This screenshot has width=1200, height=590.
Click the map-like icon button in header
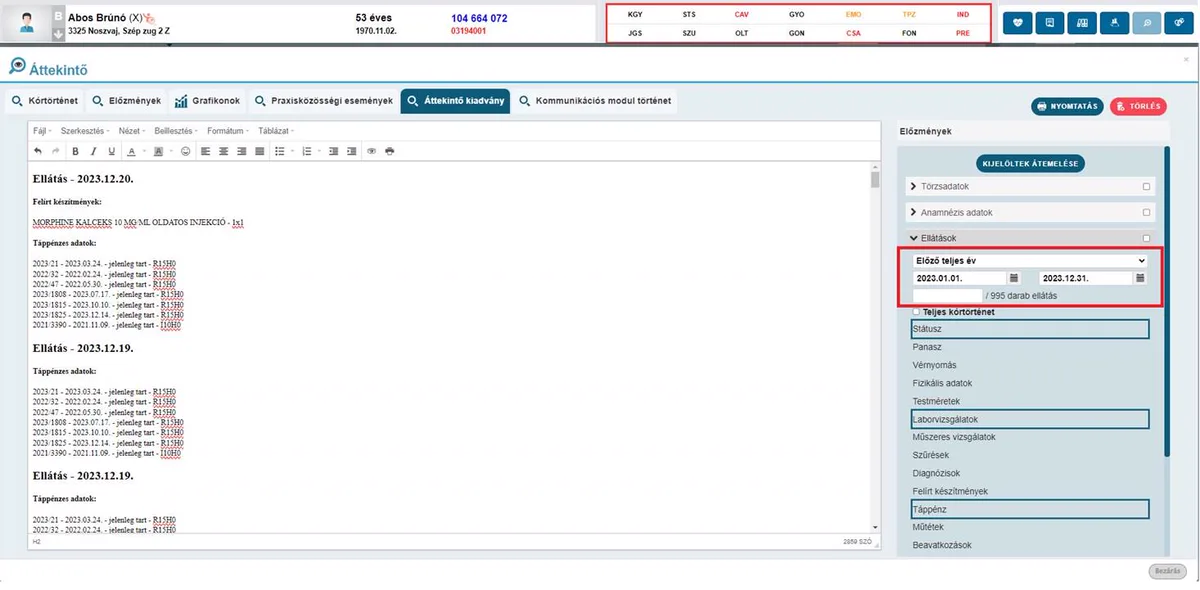[x=1082, y=22]
